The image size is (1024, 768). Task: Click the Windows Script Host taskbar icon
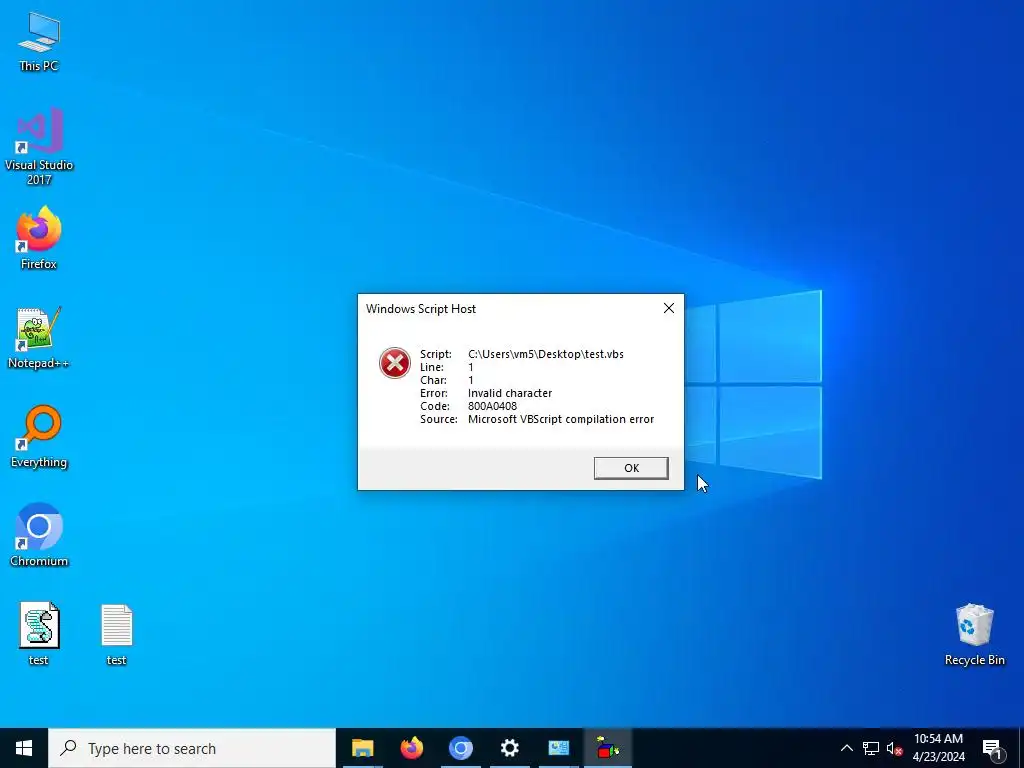point(607,748)
